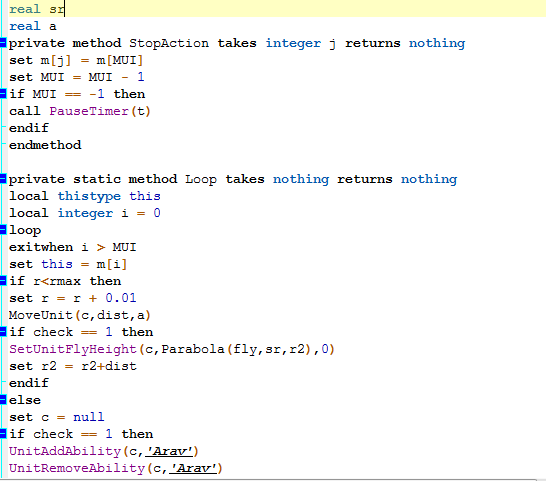Click the 'real a' declaration line
The height and width of the screenshot is (481, 546).
point(33,26)
